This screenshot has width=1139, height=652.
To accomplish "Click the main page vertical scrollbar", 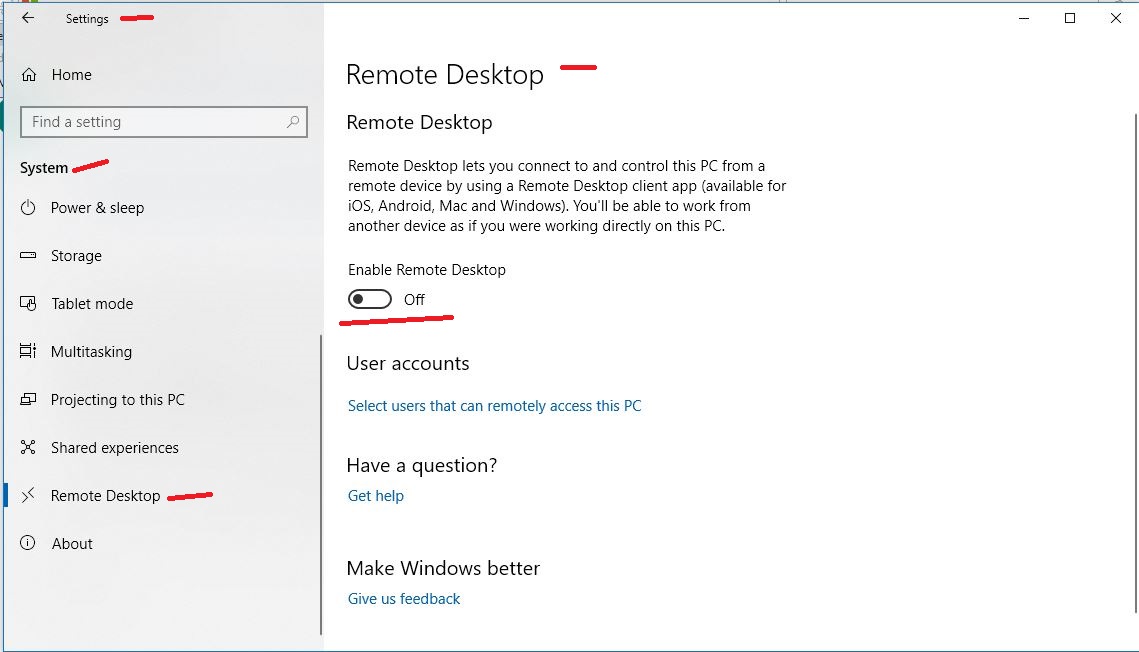I will 1135,363.
